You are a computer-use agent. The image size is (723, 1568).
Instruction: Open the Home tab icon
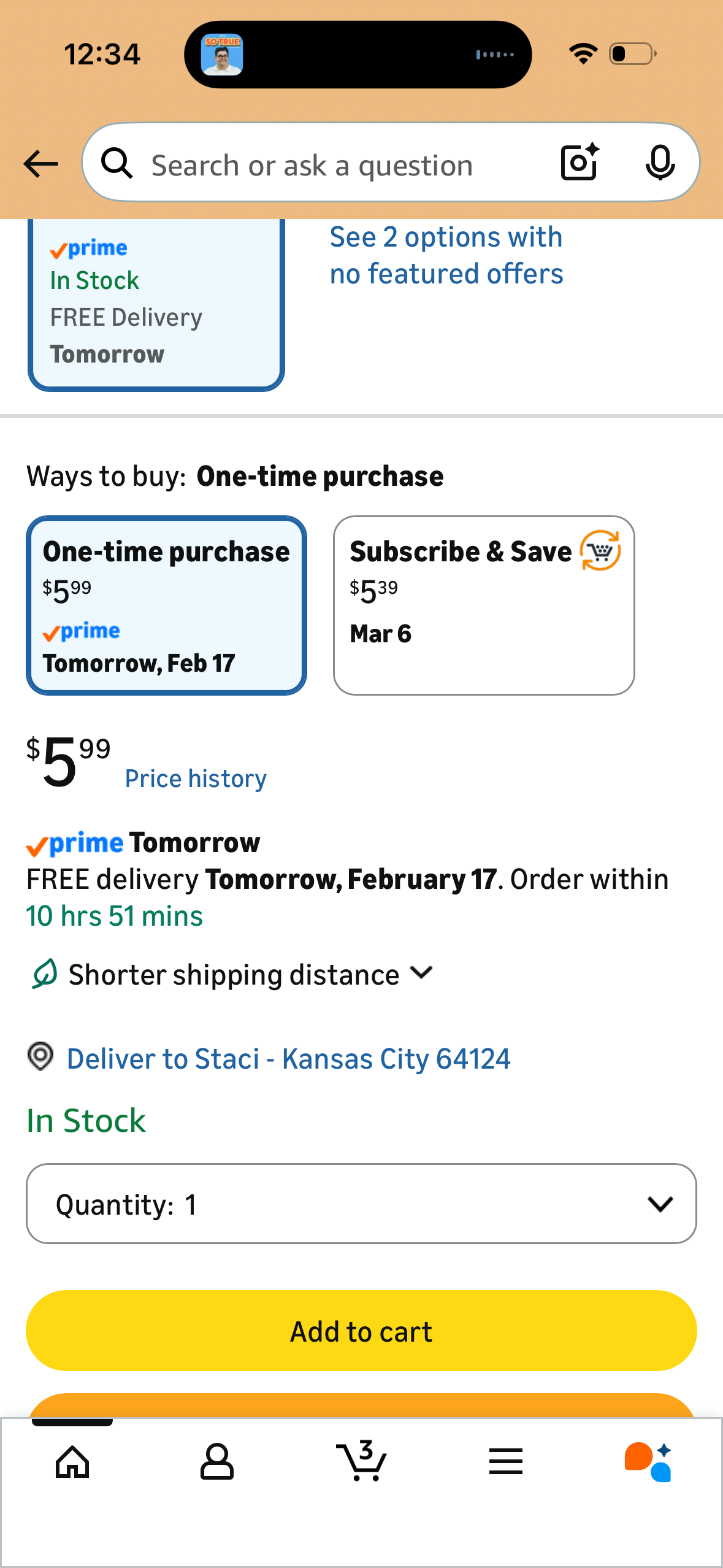[x=72, y=1462]
